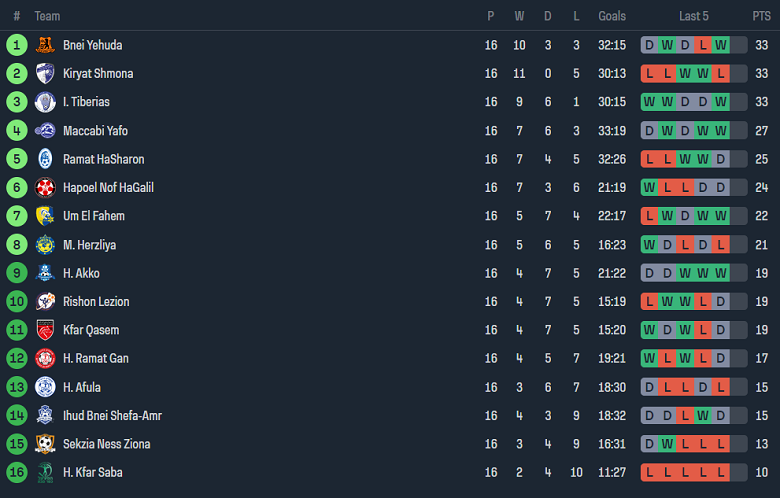Click the I. Tiberias club badge

45,102
